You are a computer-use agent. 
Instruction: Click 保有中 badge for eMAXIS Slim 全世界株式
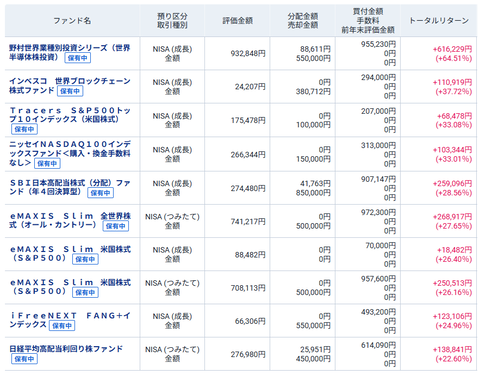click(116, 226)
